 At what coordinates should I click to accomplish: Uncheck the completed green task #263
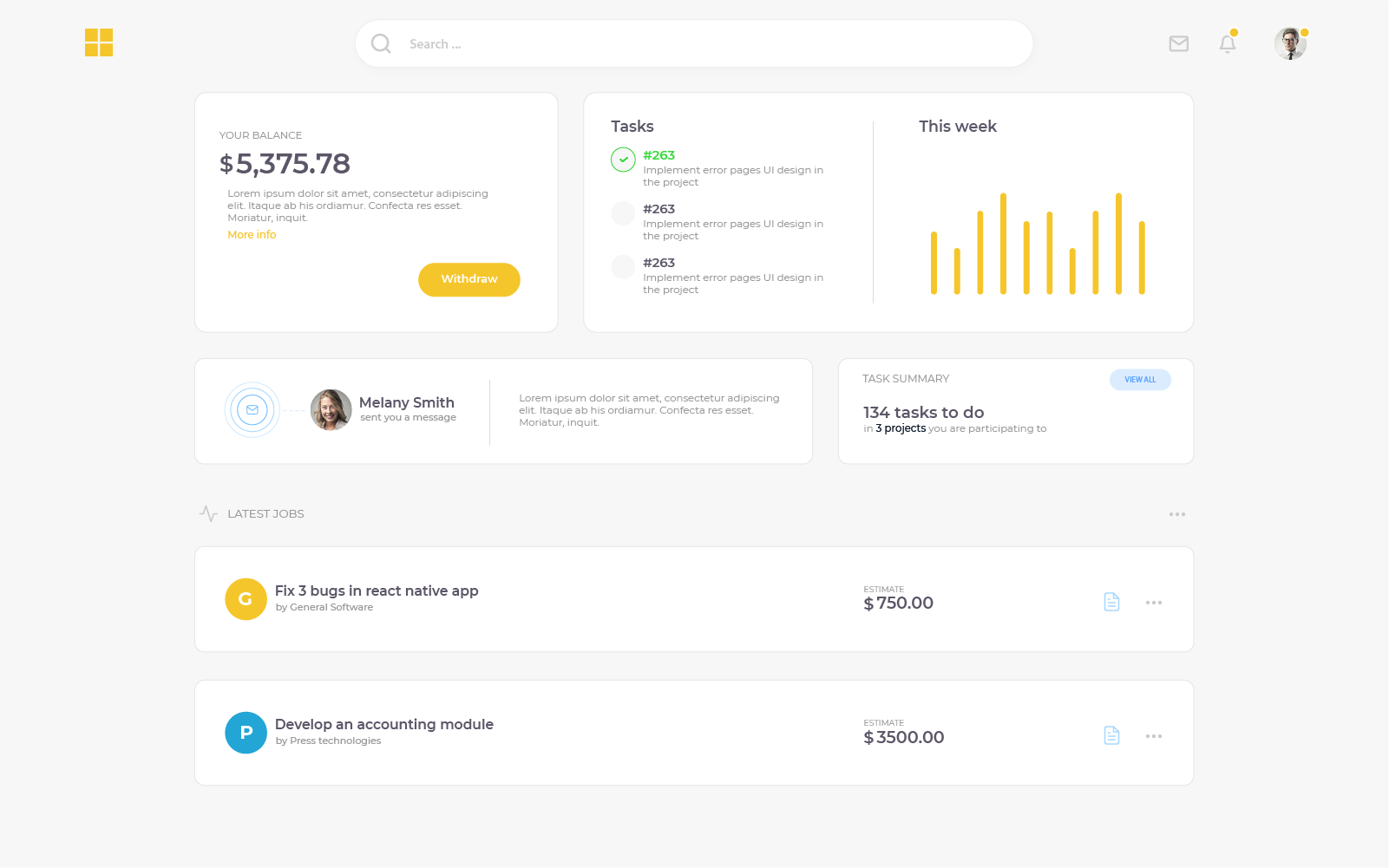tap(623, 160)
